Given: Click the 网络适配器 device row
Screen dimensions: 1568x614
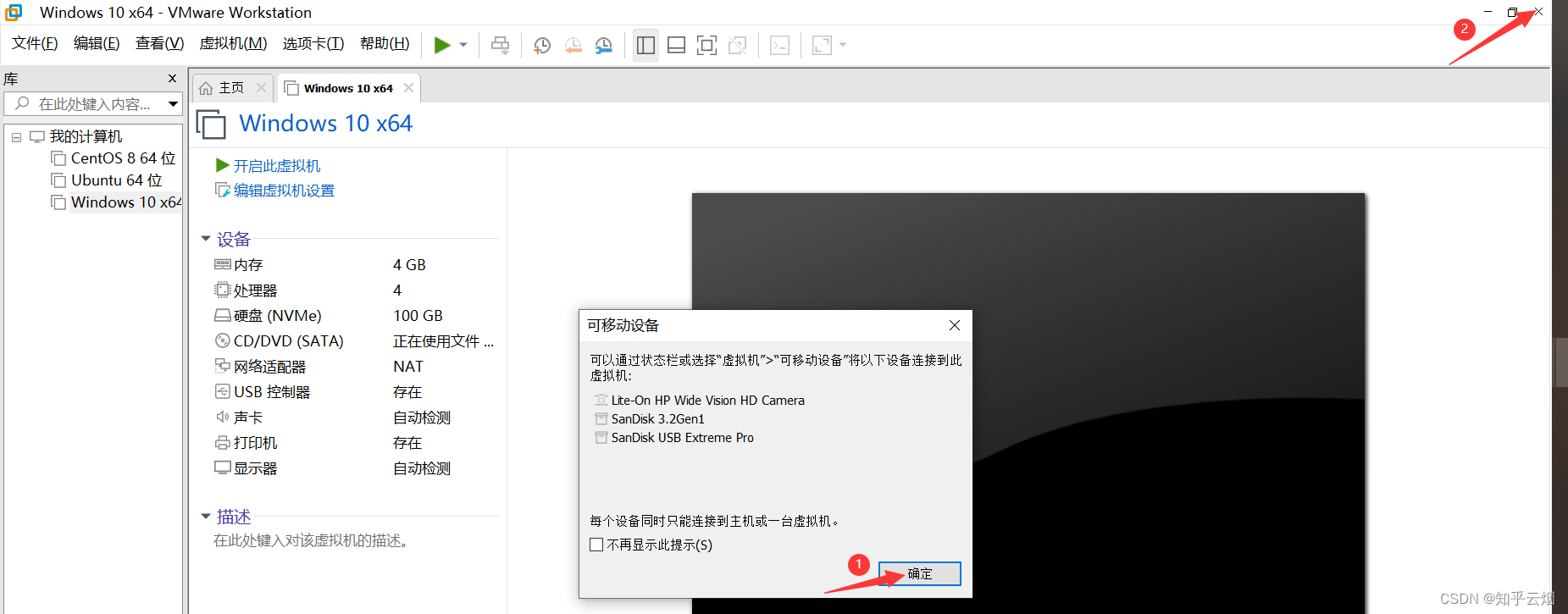Looking at the screenshot, I should click(354, 367).
